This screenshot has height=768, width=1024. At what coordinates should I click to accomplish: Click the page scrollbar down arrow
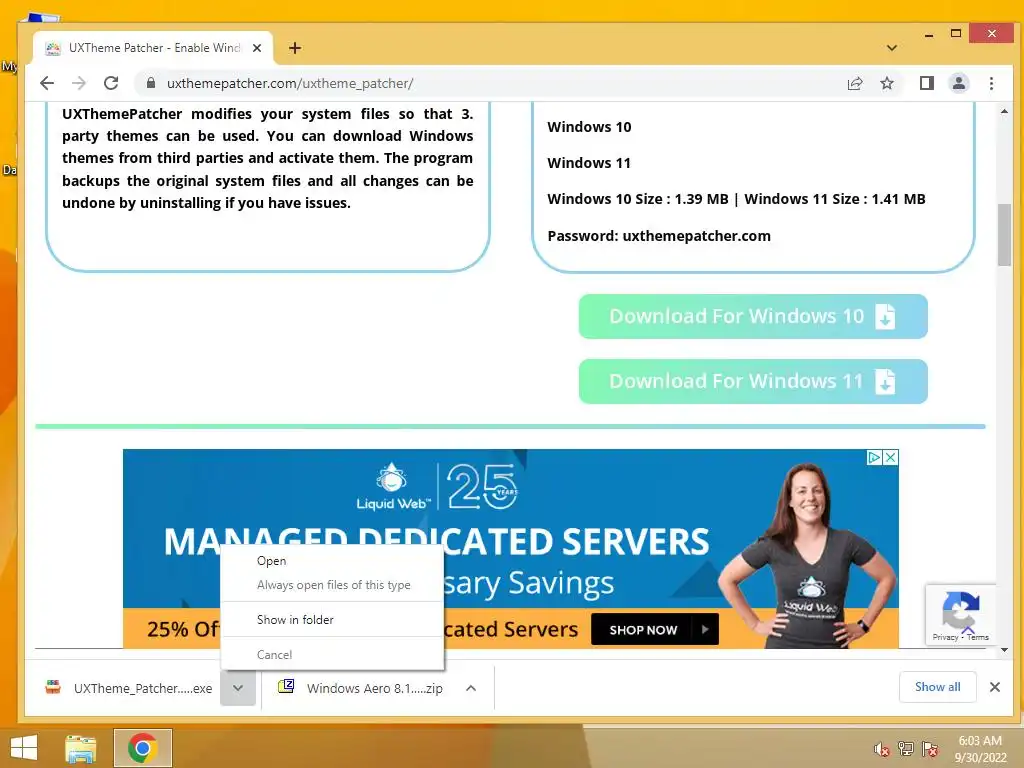[1004, 650]
